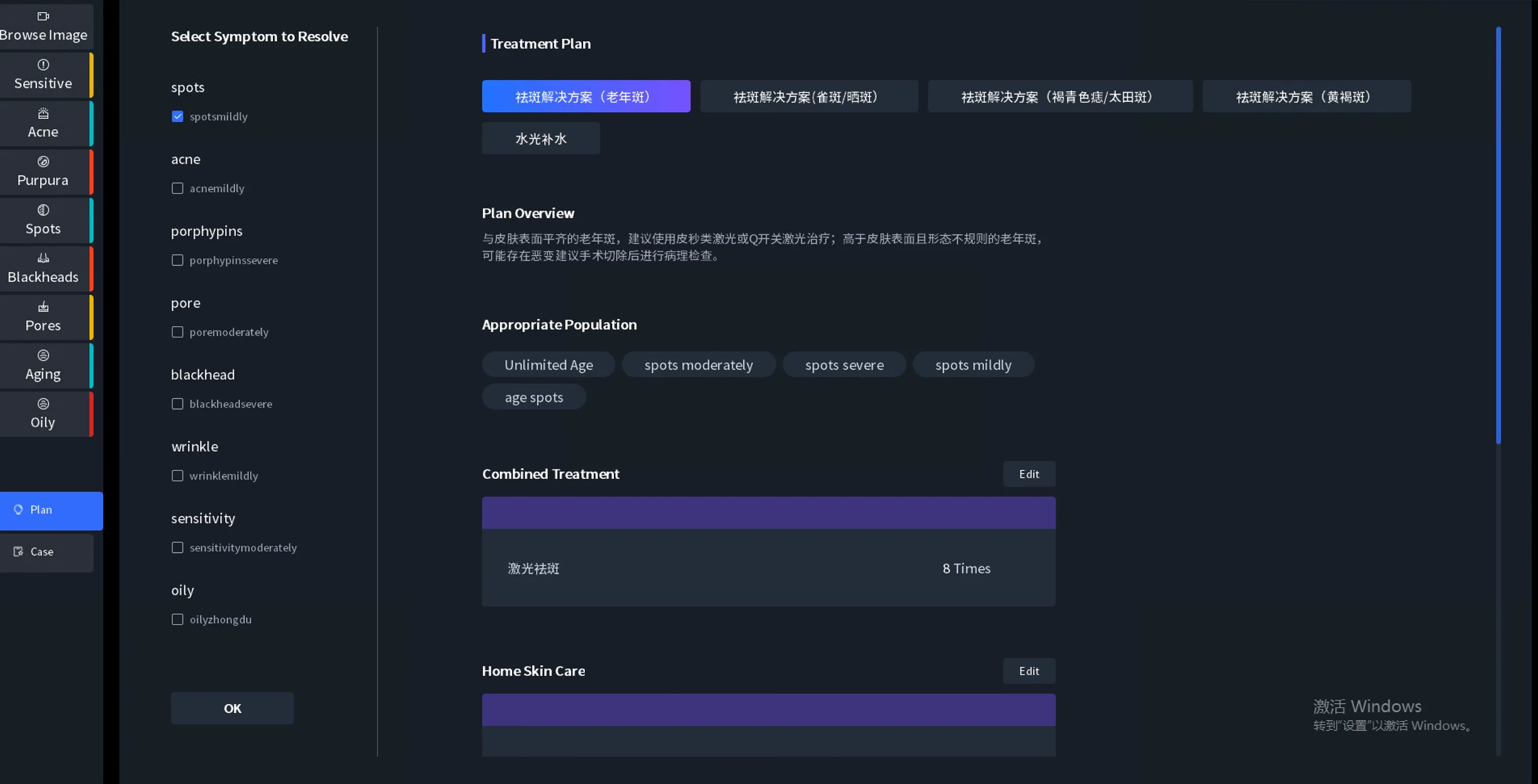1538x784 pixels.
Task: Check the wrinklemildly symptom box
Action: click(177, 476)
